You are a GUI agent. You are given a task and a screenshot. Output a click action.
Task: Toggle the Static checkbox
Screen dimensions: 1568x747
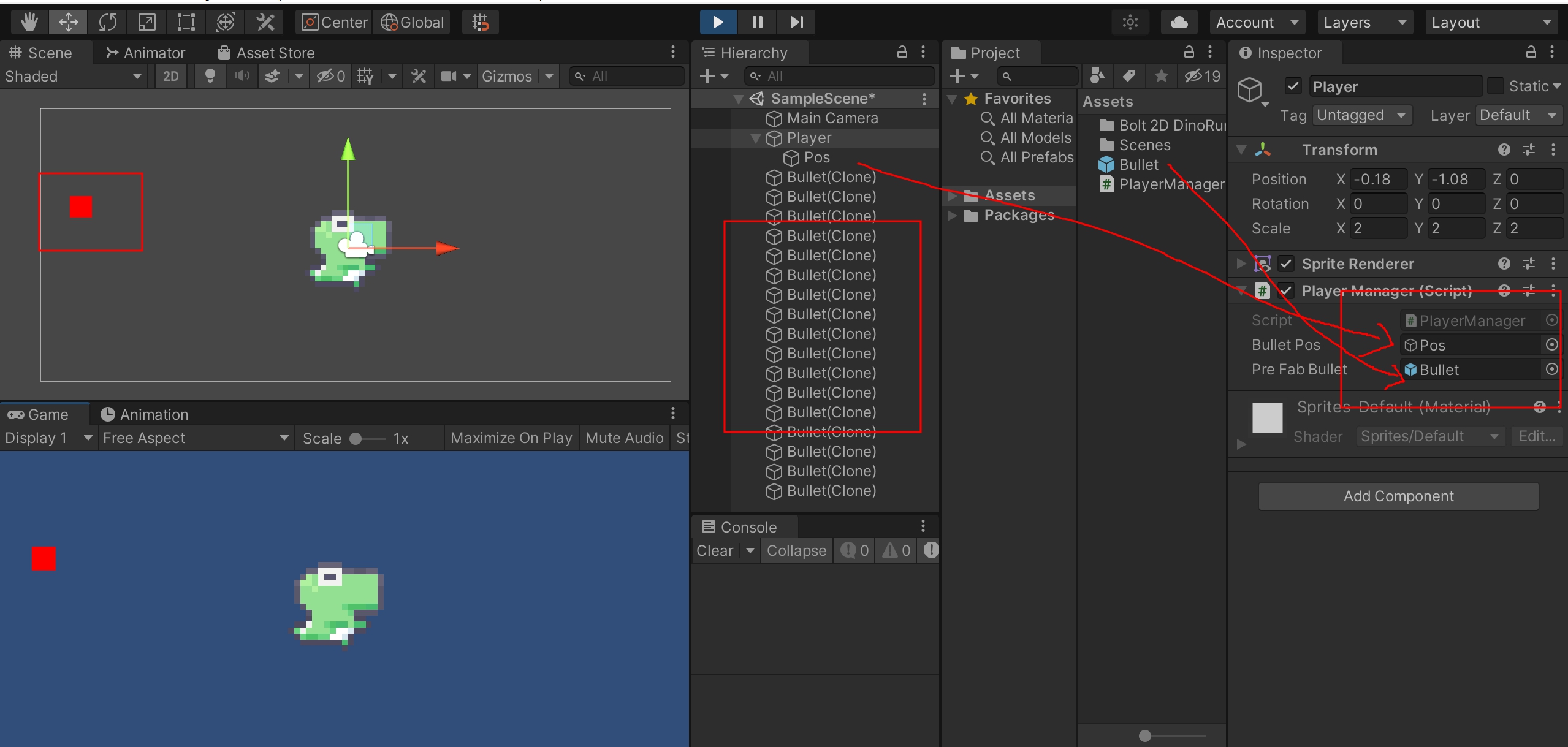point(1495,86)
